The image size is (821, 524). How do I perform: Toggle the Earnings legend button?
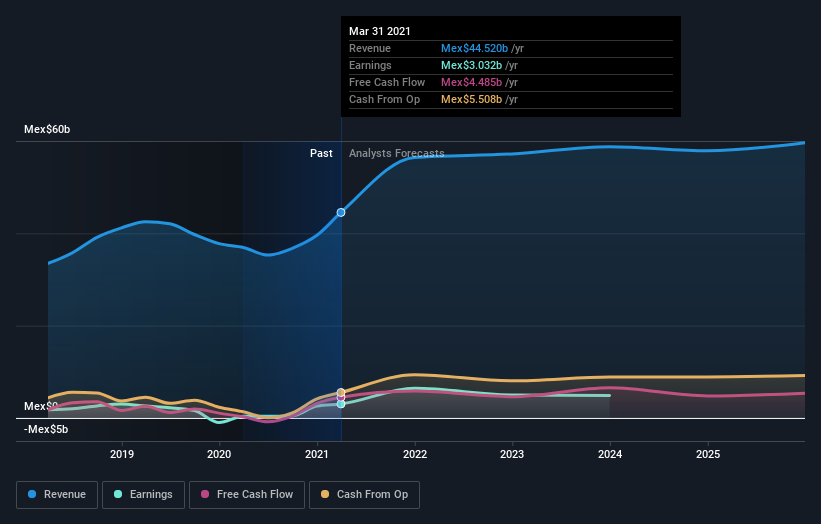(x=143, y=495)
